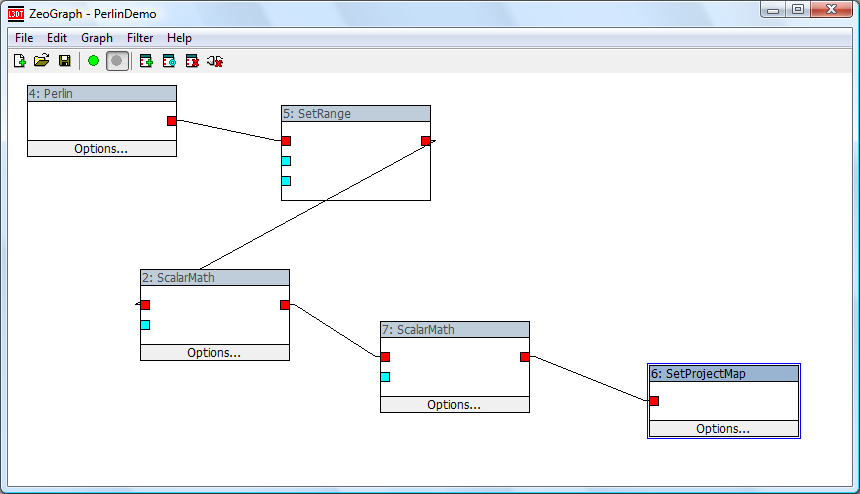The image size is (860, 494).
Task: Click the filter properties gear icon
Action: pyautogui.click(x=169, y=61)
